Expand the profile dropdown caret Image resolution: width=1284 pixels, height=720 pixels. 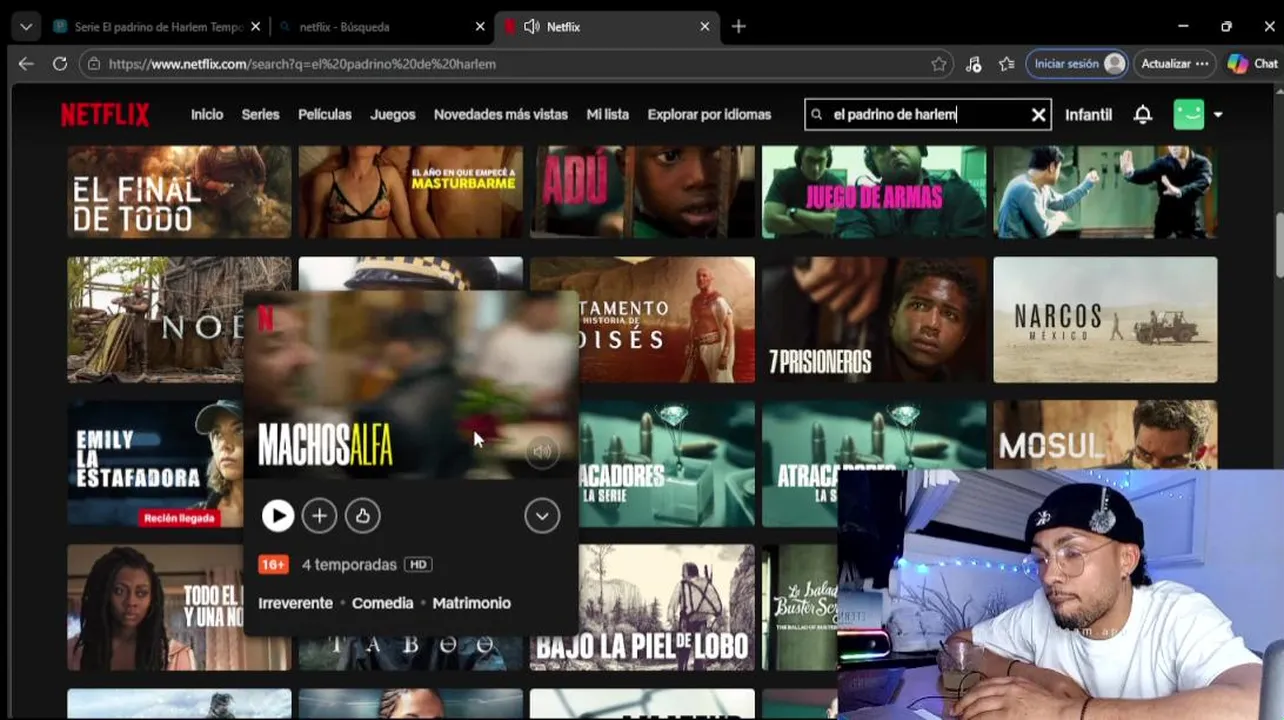[1218, 115]
